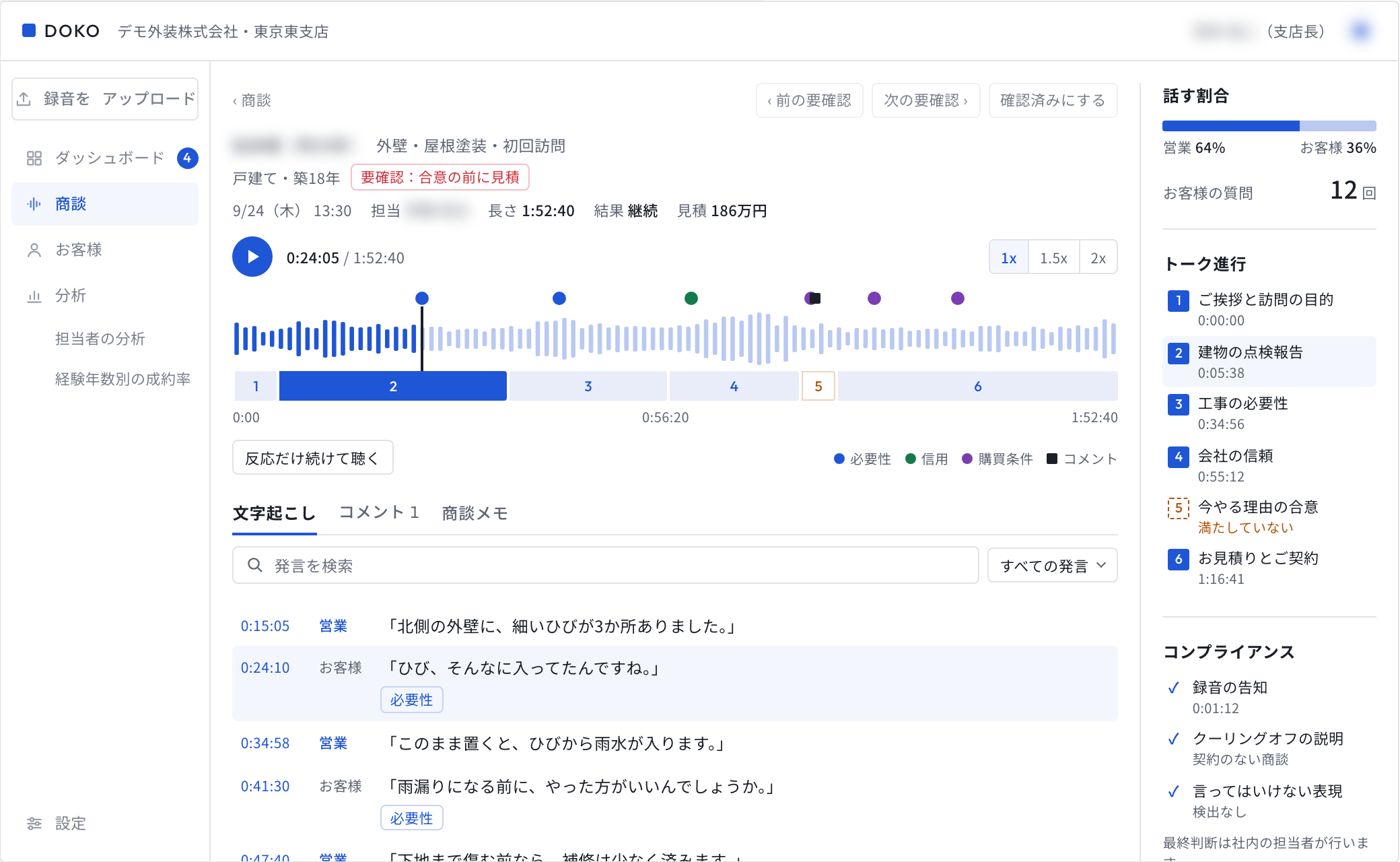1400x862 pixels.
Task: Select the orange segment 5 on the timeline
Action: pyautogui.click(x=818, y=386)
